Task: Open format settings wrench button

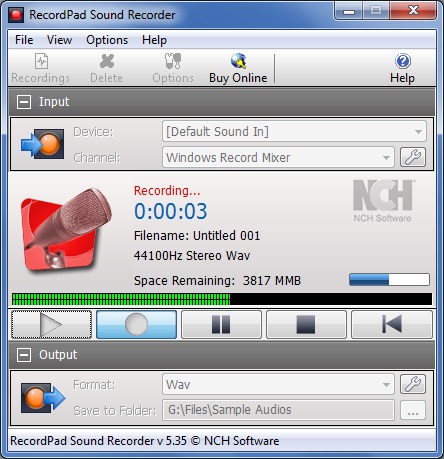Action: 413,384
